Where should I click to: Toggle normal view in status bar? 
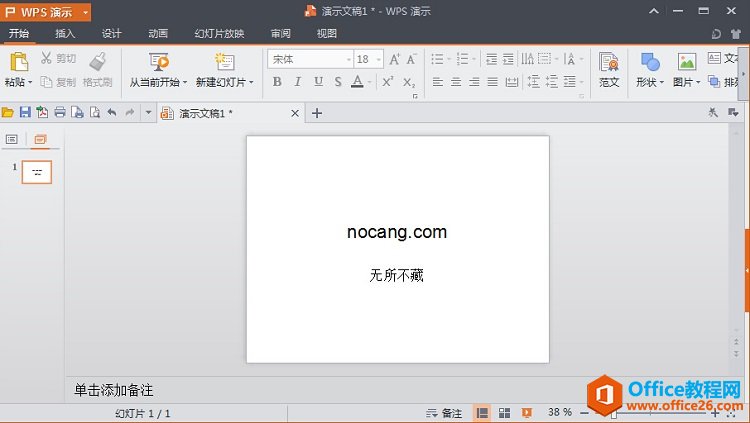[482, 413]
